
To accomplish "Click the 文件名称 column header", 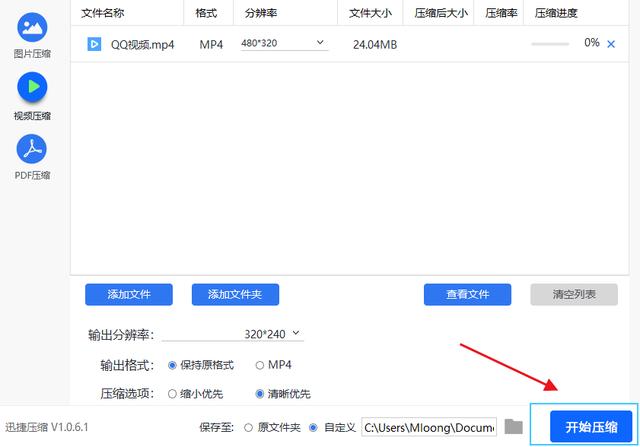I will click(x=102, y=13).
